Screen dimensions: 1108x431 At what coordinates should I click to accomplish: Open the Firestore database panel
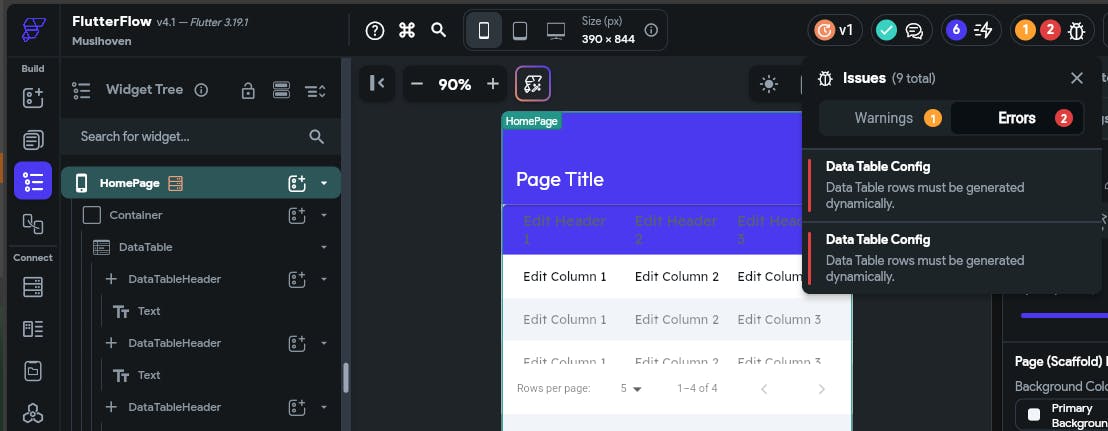click(33, 288)
